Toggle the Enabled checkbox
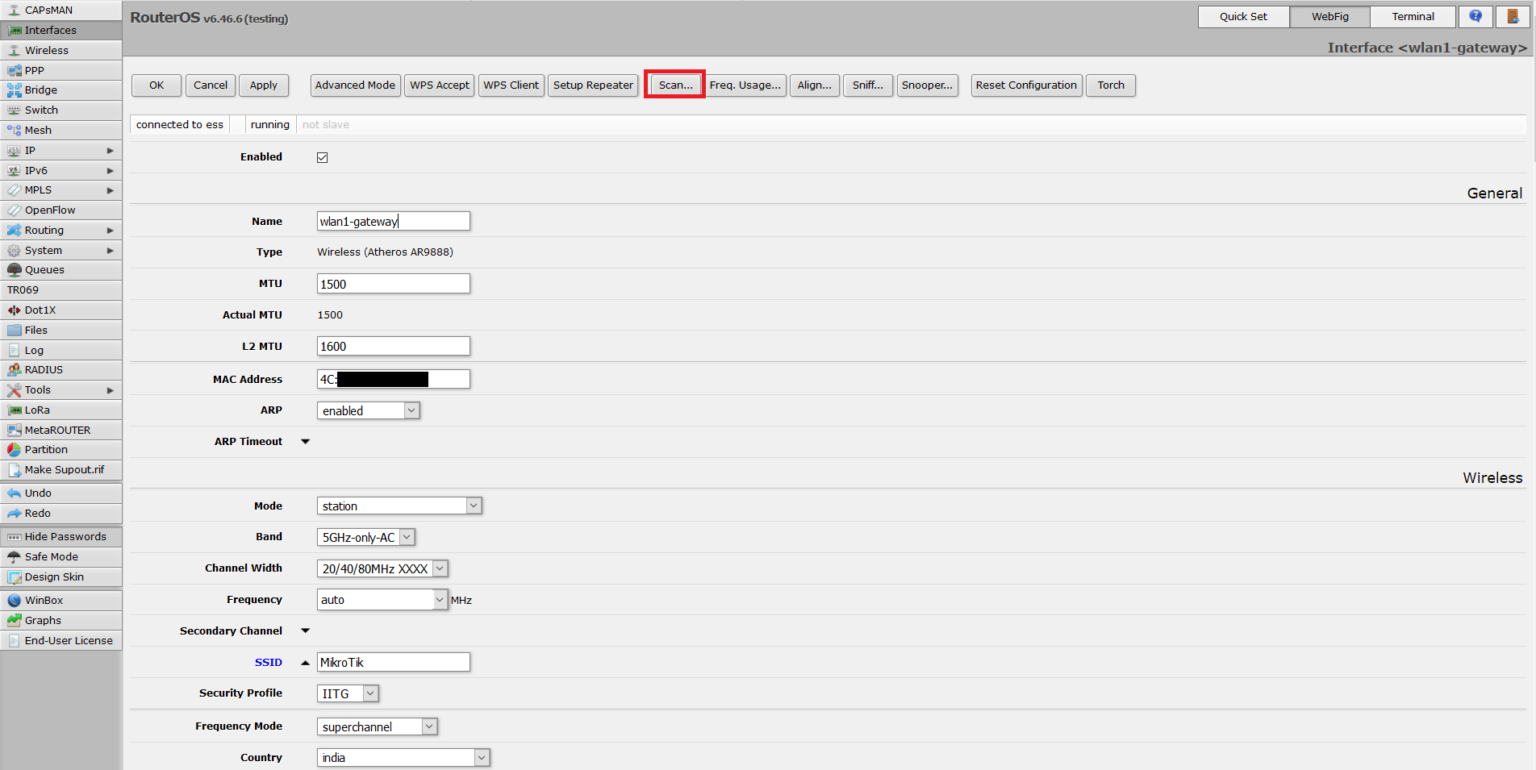Screen dimensions: 1536x770 (322, 157)
